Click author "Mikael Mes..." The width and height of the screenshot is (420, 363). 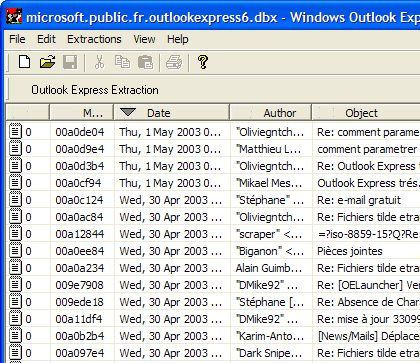pyautogui.click(x=269, y=183)
